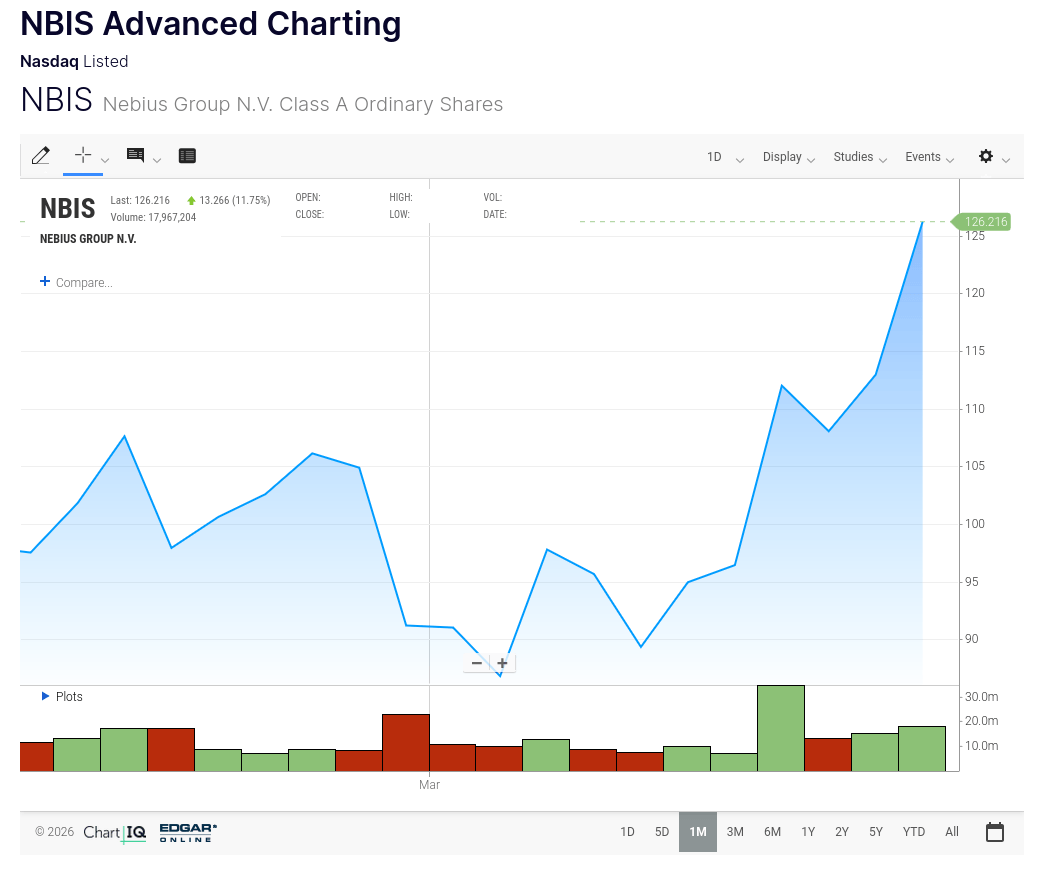
Task: Open the calendar date range picker
Action: 994,832
